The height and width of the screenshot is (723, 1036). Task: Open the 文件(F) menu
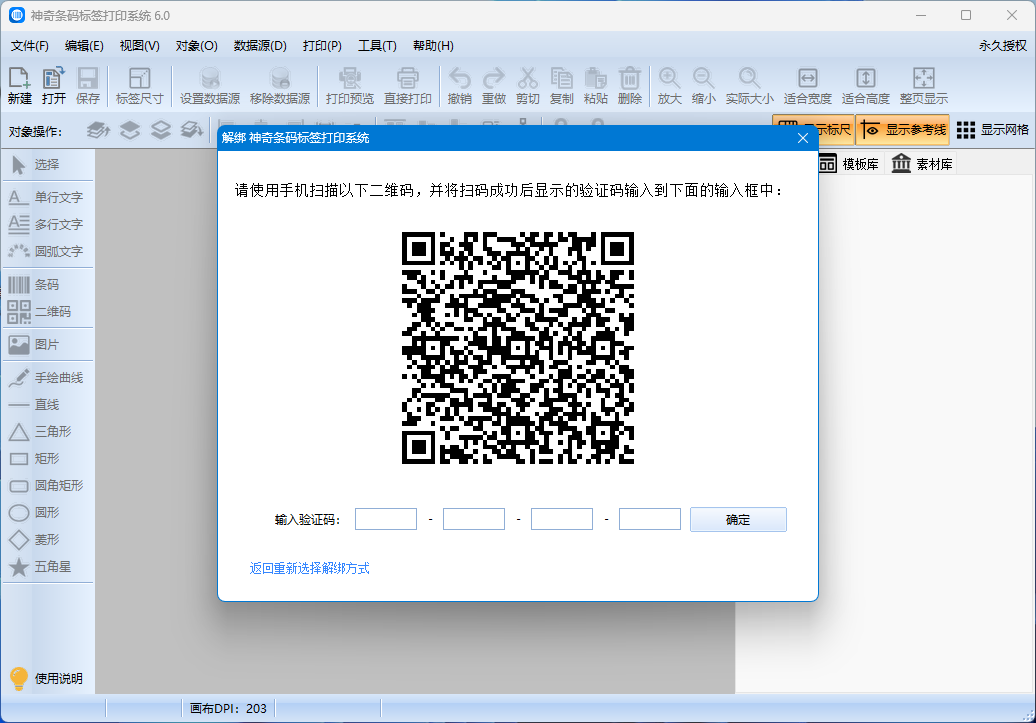pos(30,46)
